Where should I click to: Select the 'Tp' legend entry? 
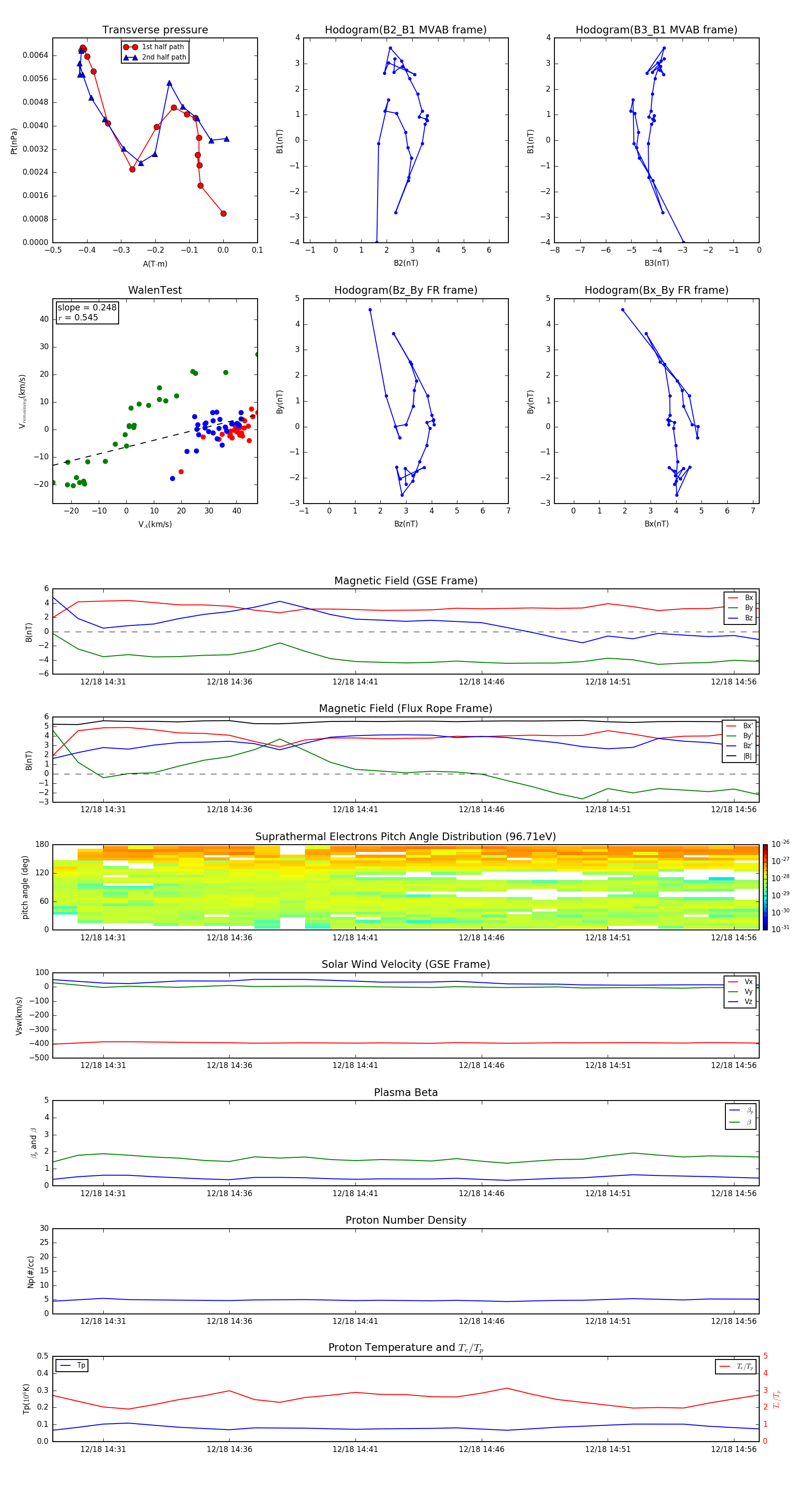pos(72,1365)
